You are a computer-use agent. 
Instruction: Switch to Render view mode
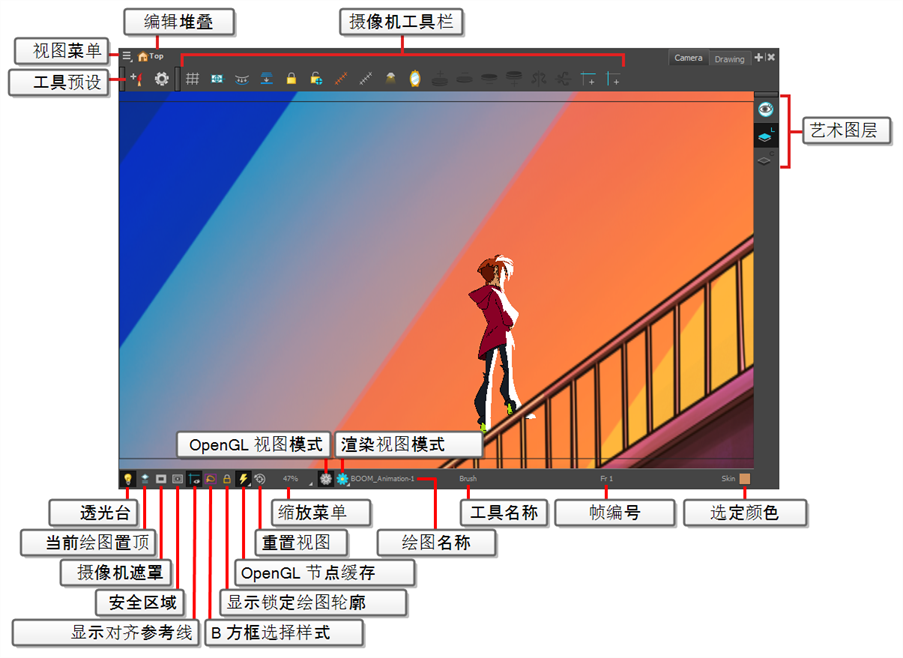point(343,478)
